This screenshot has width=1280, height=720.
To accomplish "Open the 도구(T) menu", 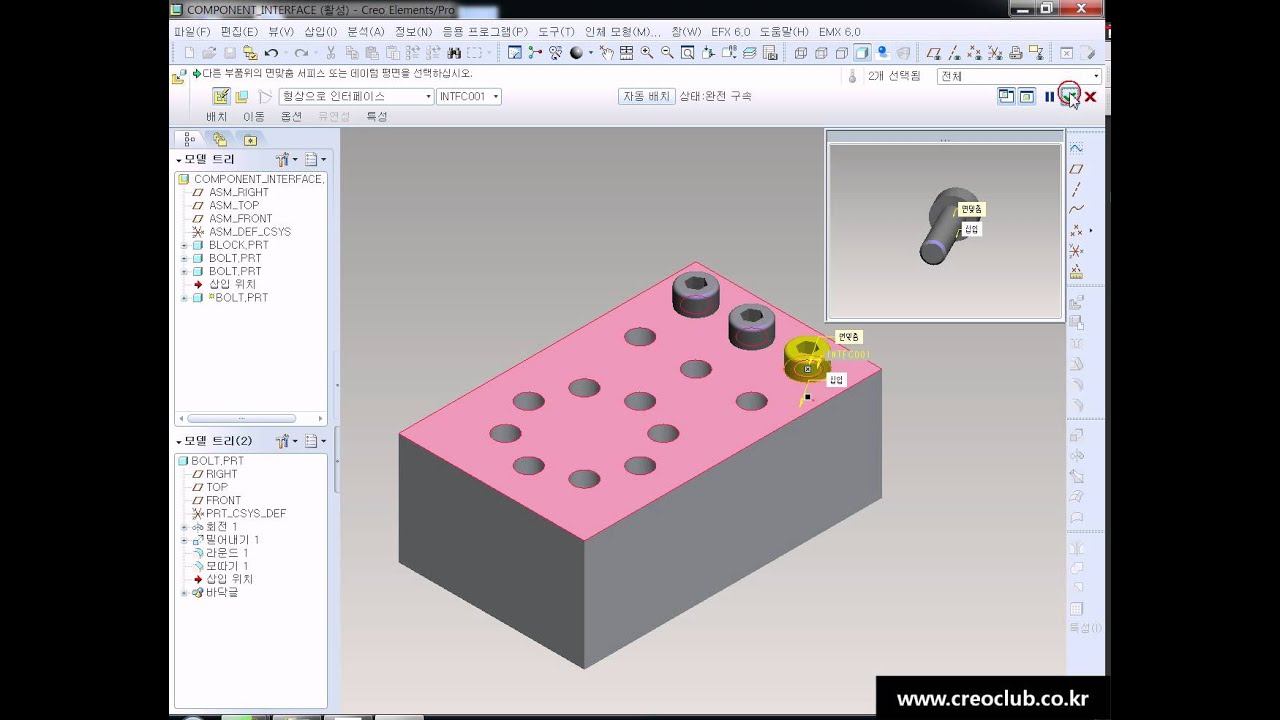I will click(556, 32).
